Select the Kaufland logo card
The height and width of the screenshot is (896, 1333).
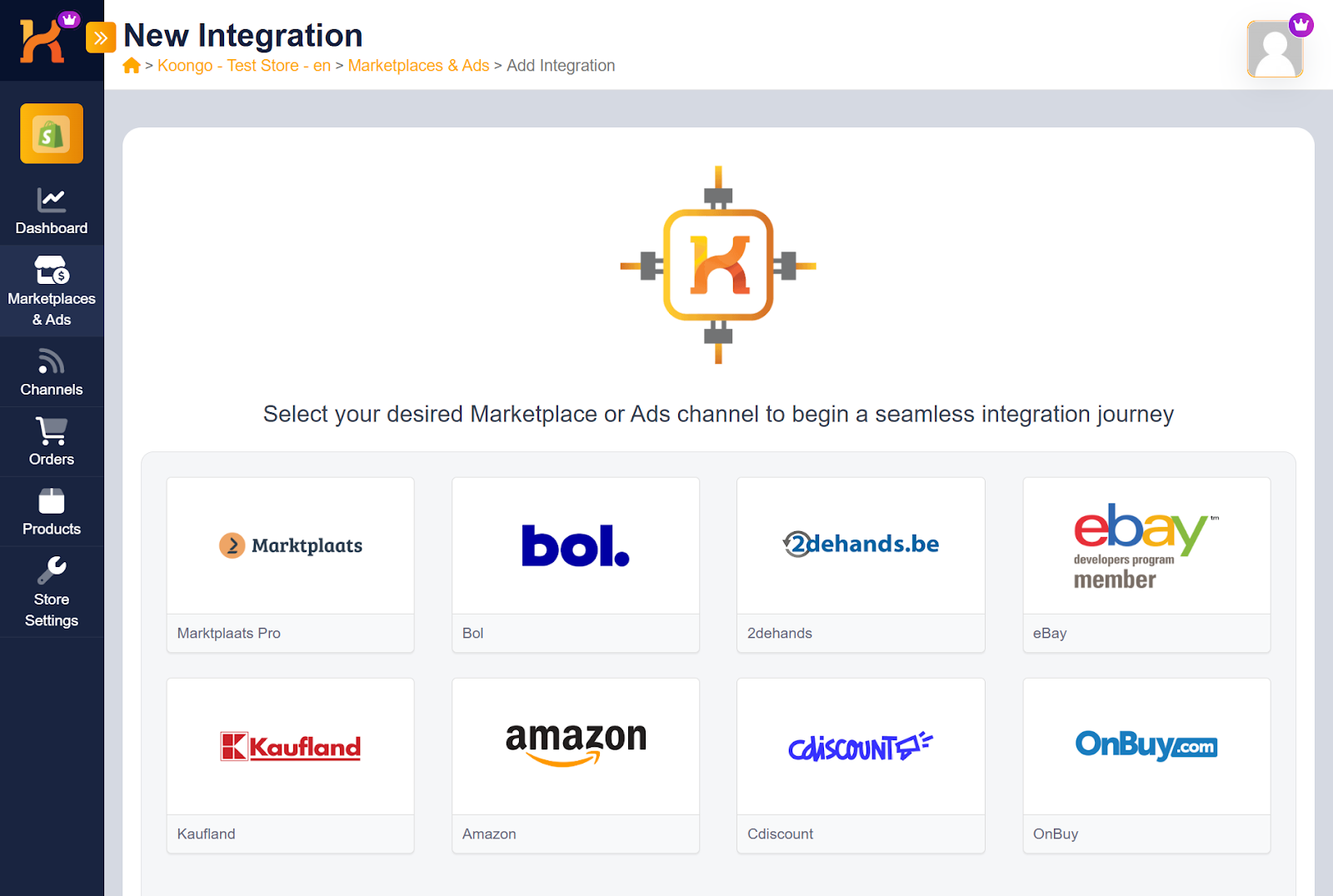coord(291,746)
